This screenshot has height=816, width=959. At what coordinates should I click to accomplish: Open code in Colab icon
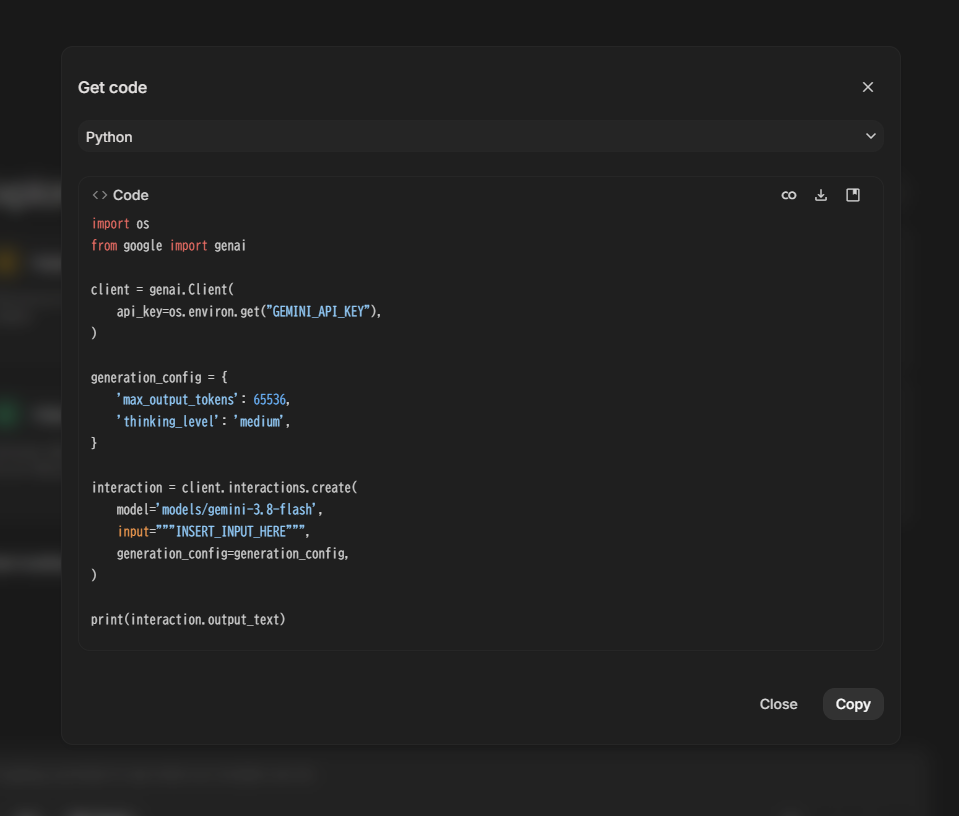click(789, 195)
